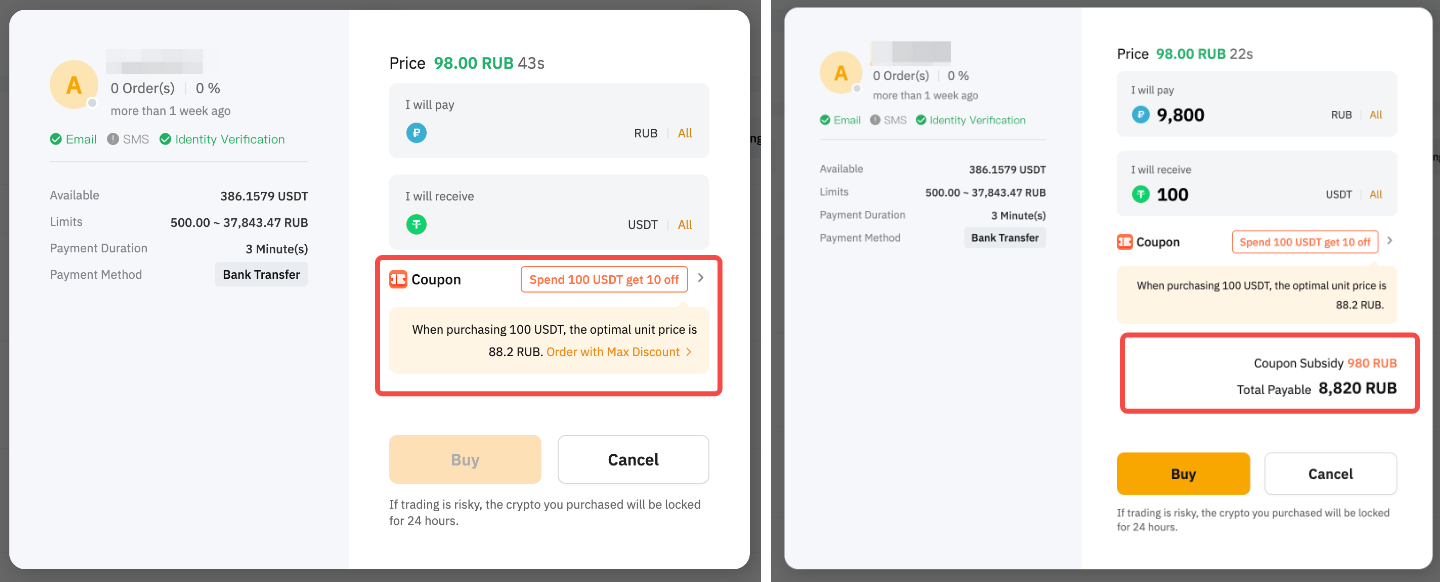This screenshot has width=1440, height=582.
Task: Click the coupon ticket icon above Coupon Subsidy
Action: (x=1125, y=242)
